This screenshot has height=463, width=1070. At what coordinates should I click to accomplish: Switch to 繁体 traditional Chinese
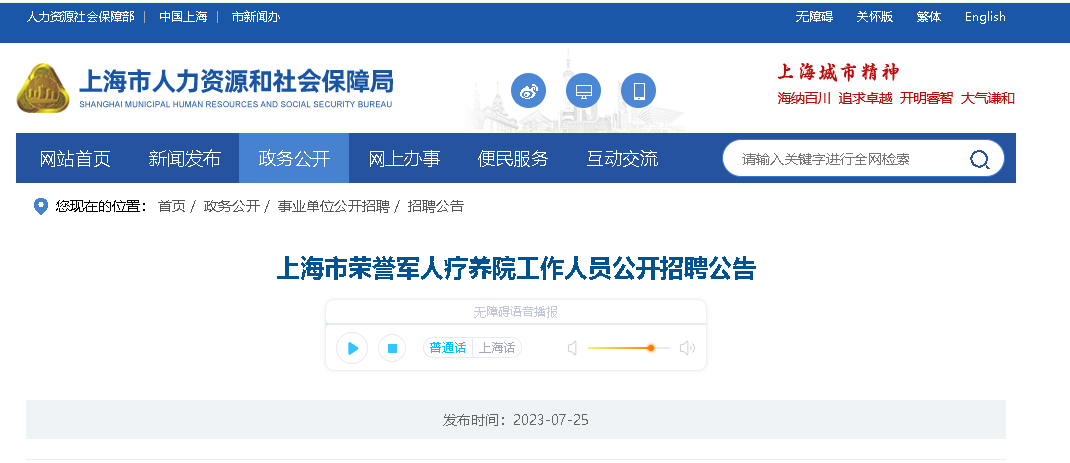929,17
